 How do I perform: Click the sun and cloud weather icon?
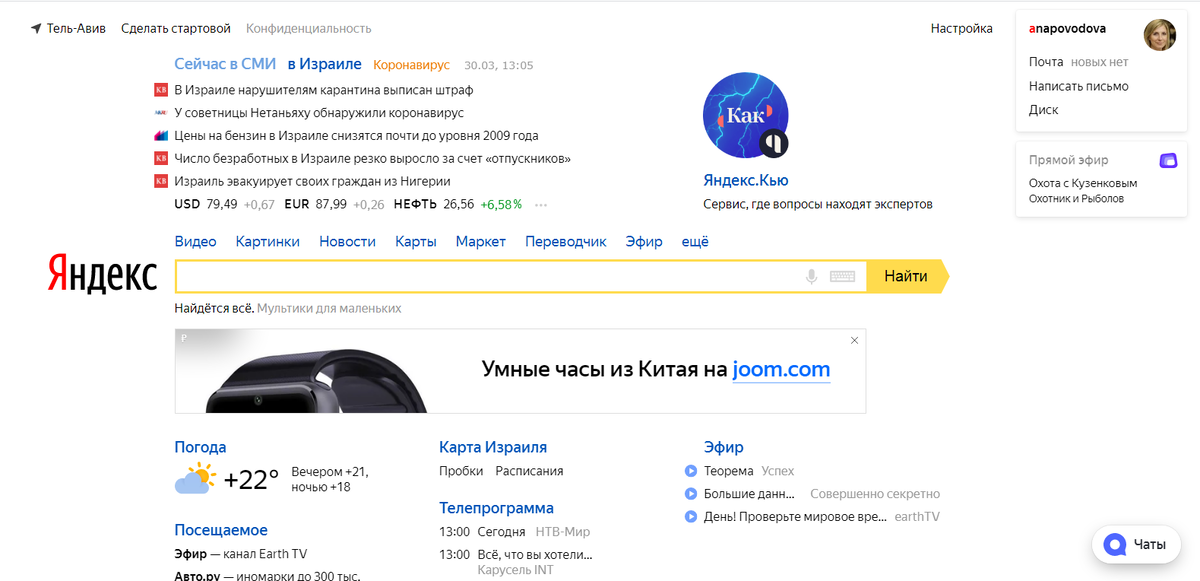[195, 478]
